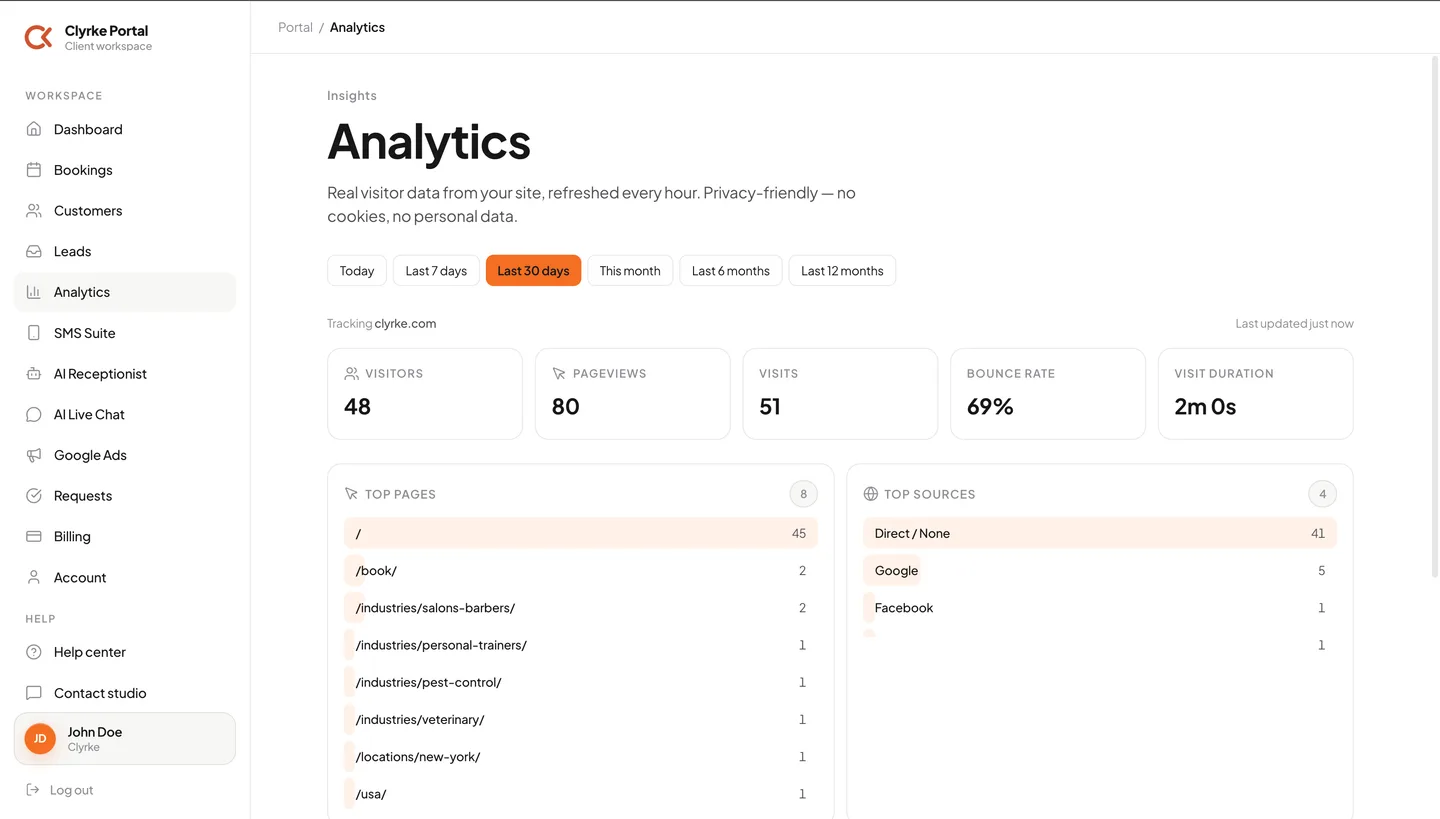1440x819 pixels.
Task: Click the Clyrke Portal logo icon
Action: [x=38, y=37]
